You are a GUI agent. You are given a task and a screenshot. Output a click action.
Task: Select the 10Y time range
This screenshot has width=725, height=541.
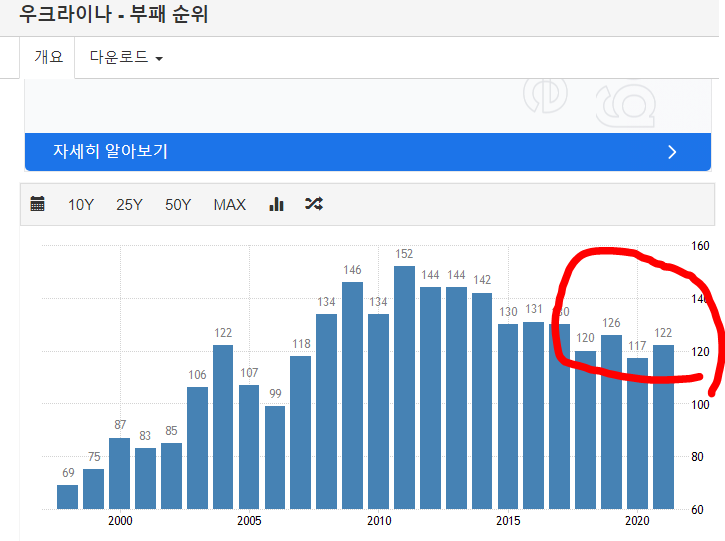(81, 204)
